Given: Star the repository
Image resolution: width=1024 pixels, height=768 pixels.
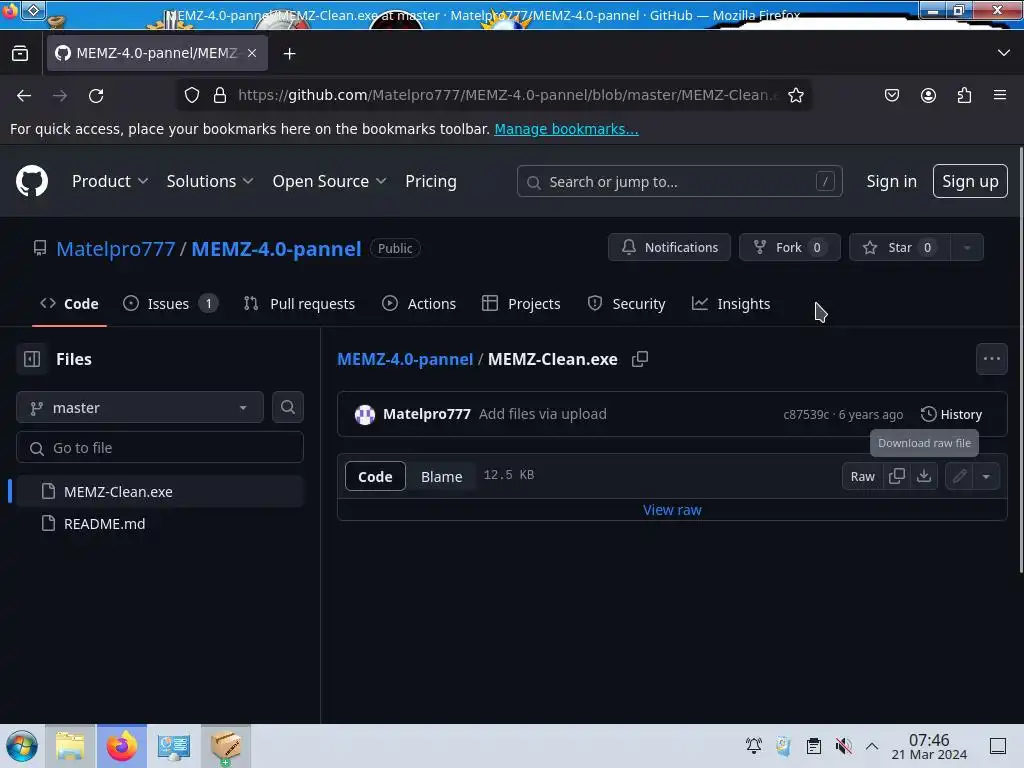Looking at the screenshot, I should 900,248.
